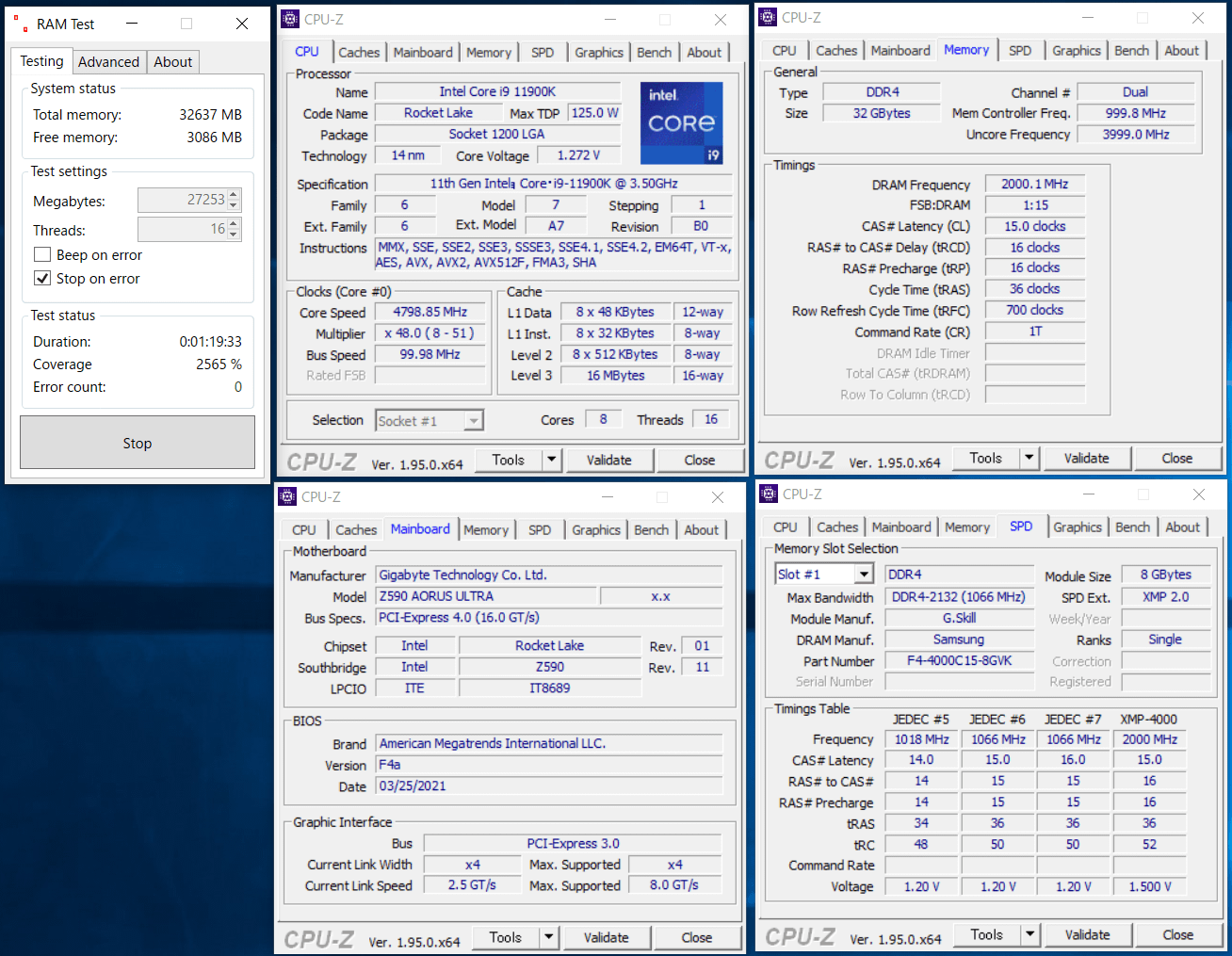This screenshot has width=1232, height=956.
Task: Click Validate in the SPD window
Action: coord(1088,934)
